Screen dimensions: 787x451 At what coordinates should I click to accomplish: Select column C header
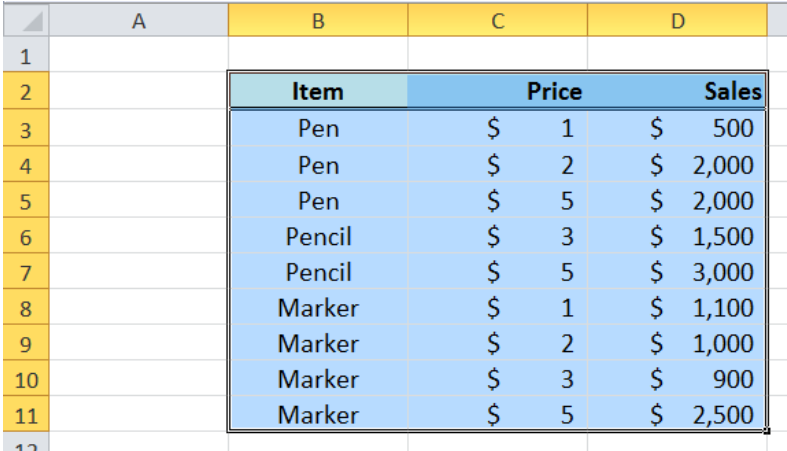497,21
